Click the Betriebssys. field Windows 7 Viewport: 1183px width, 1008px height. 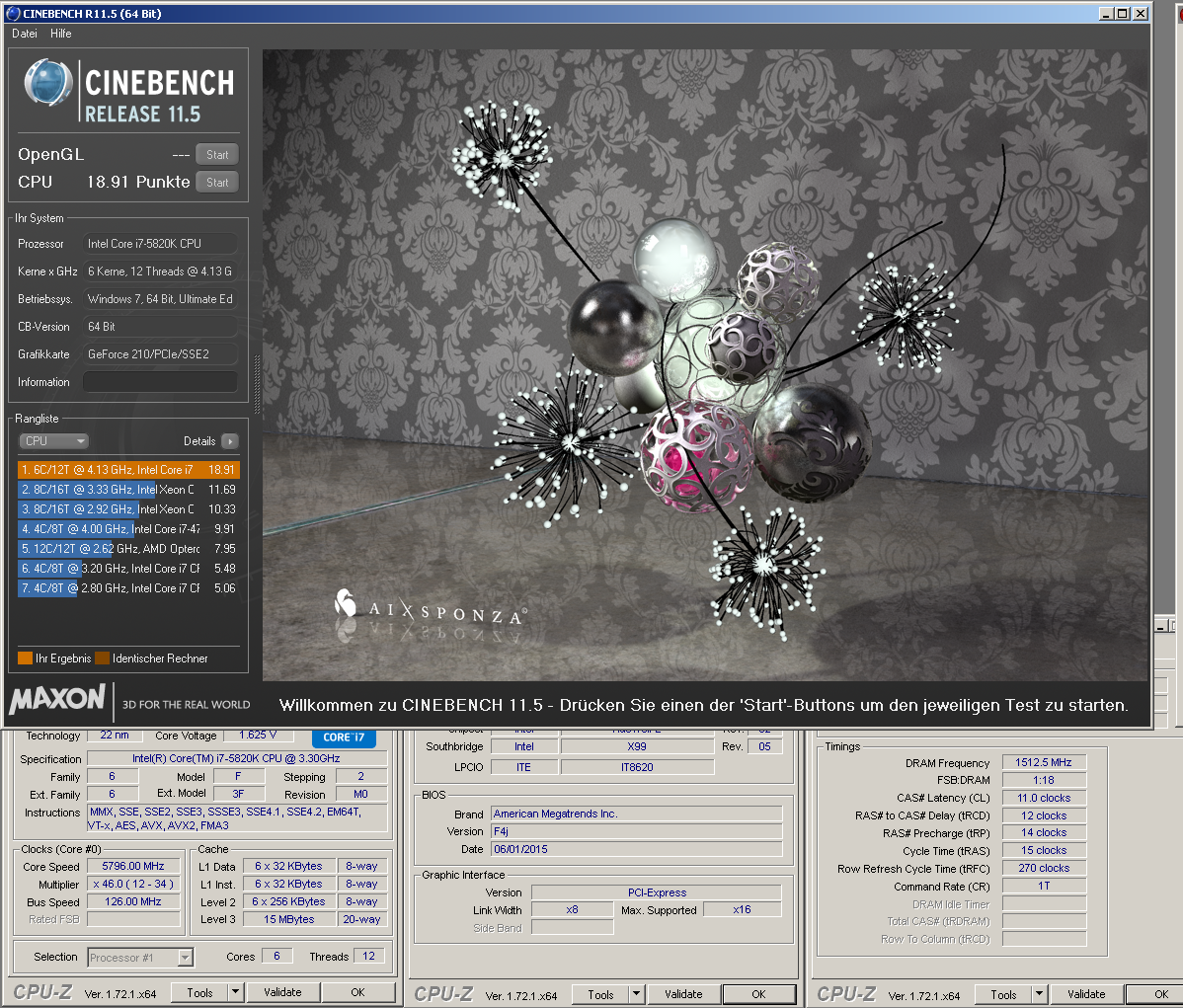[x=160, y=299]
